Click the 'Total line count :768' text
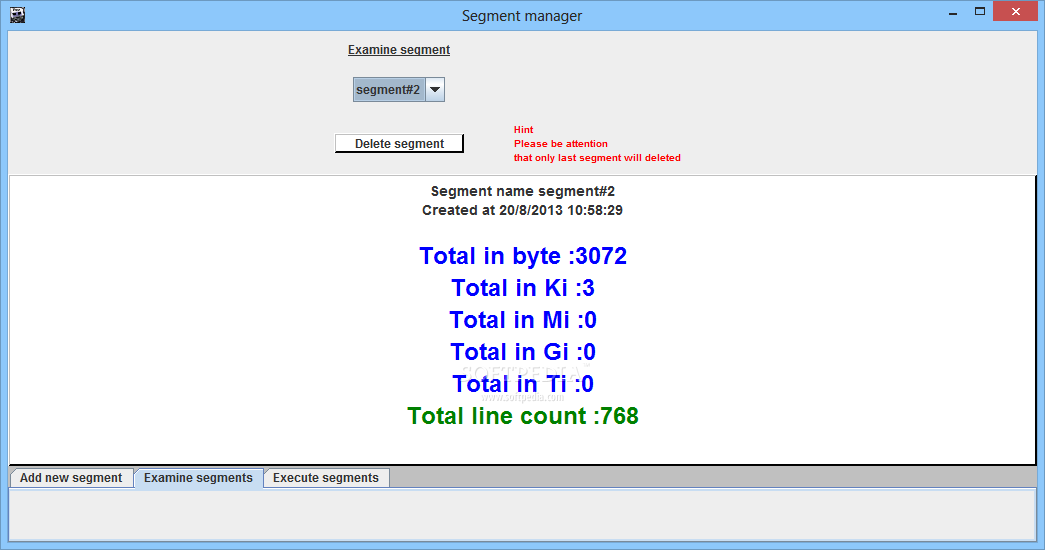1045x550 pixels. coord(523,416)
